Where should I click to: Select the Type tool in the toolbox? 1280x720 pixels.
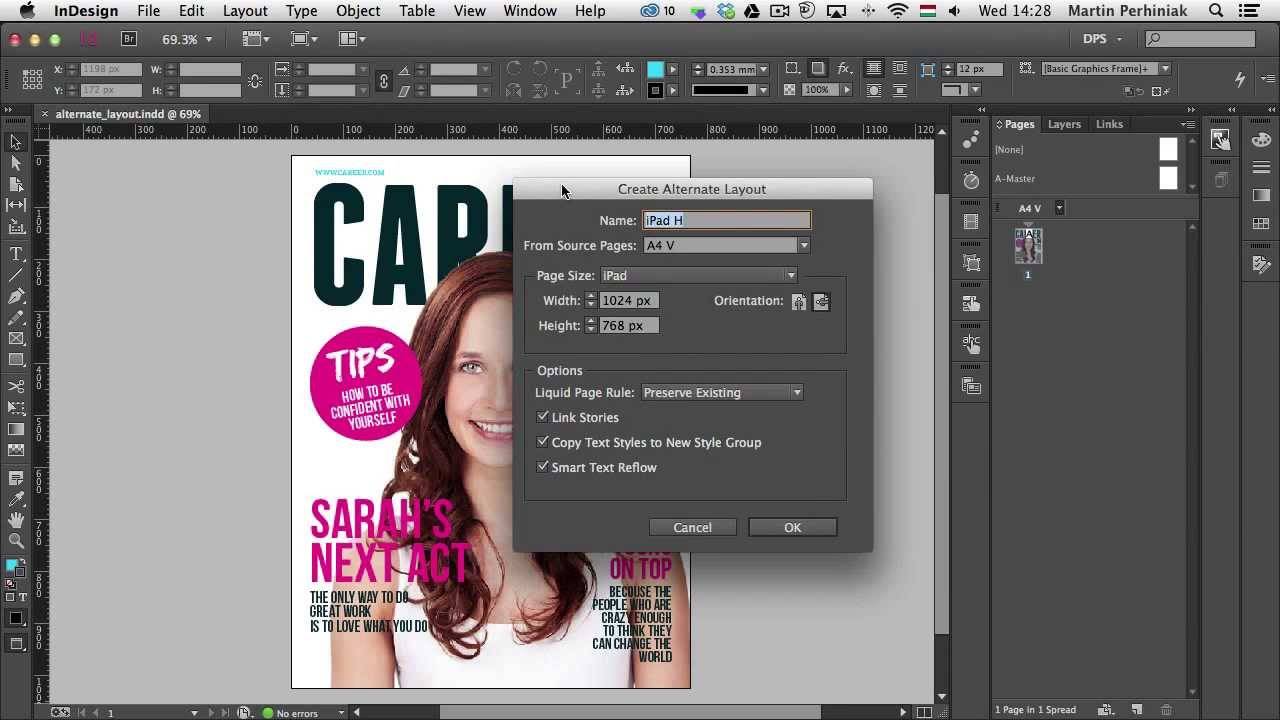coord(16,254)
